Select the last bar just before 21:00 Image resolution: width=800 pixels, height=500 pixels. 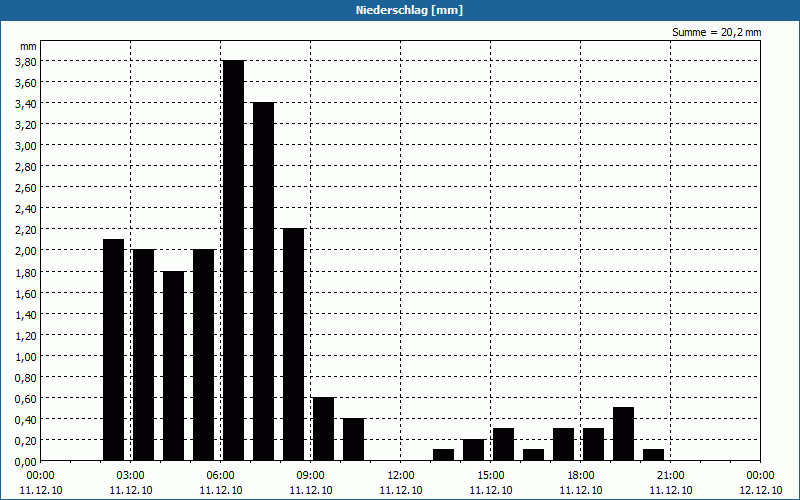(653, 455)
